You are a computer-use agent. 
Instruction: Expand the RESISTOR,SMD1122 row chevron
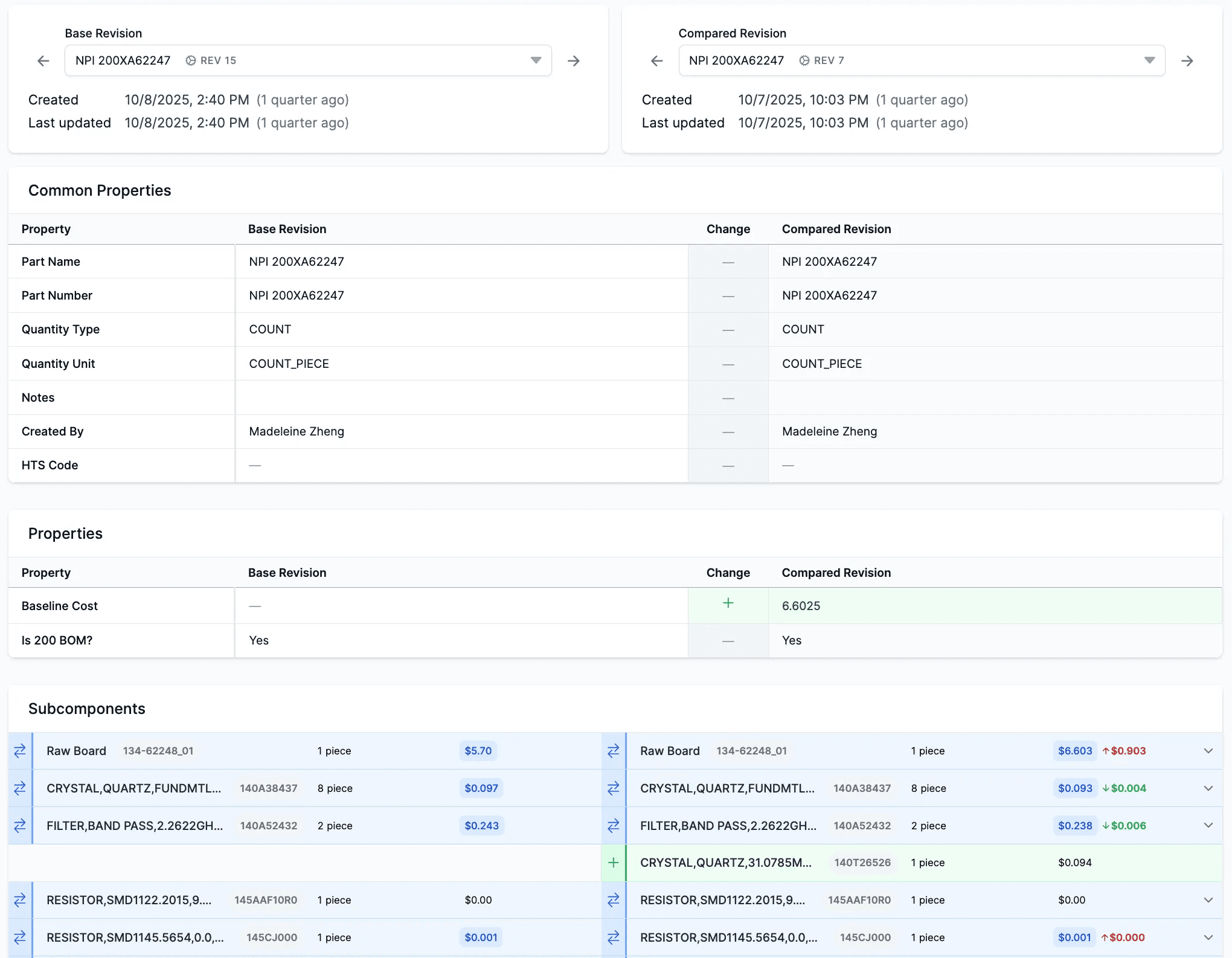tap(1208, 900)
